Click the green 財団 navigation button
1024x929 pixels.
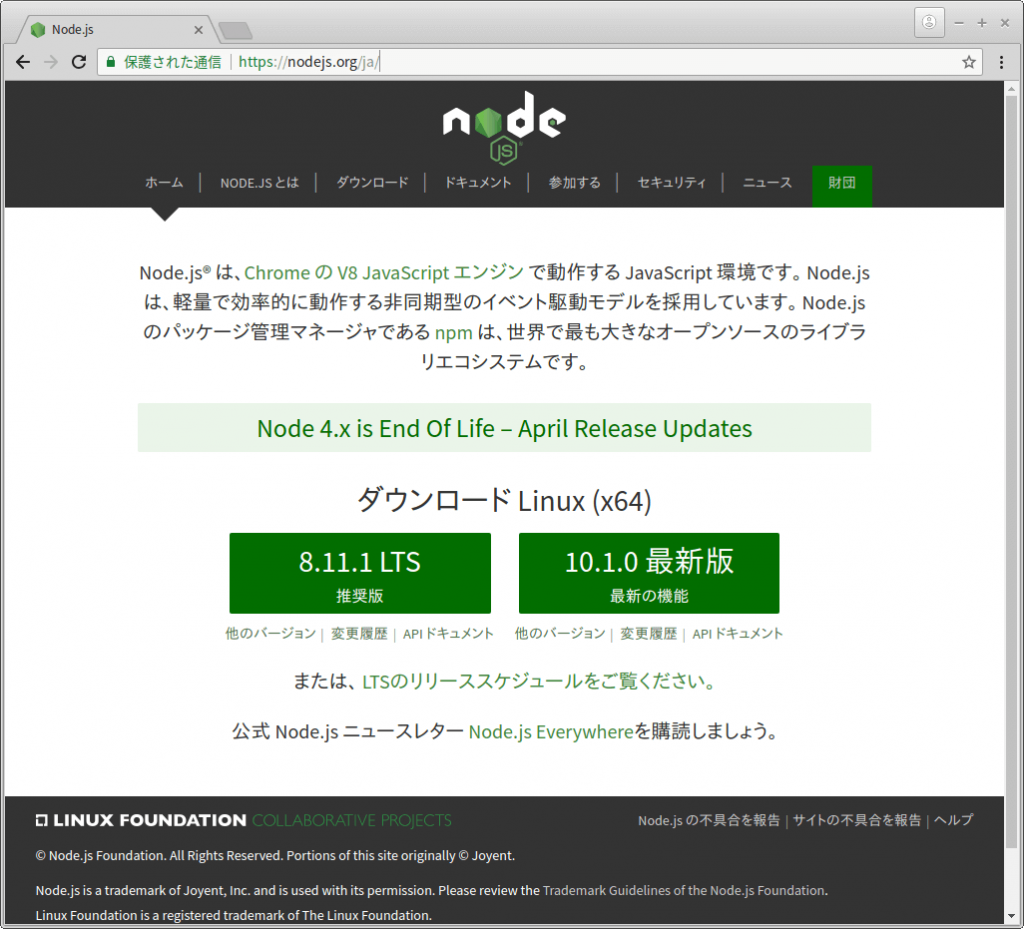point(842,186)
